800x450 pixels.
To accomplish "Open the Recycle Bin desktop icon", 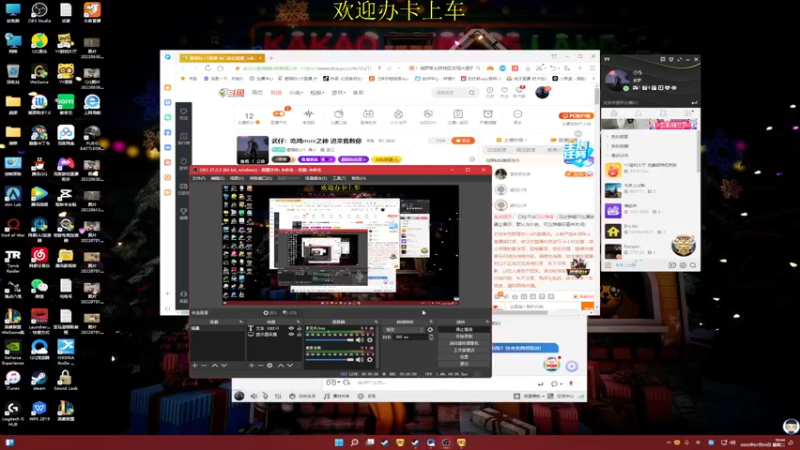I will coord(13,74).
